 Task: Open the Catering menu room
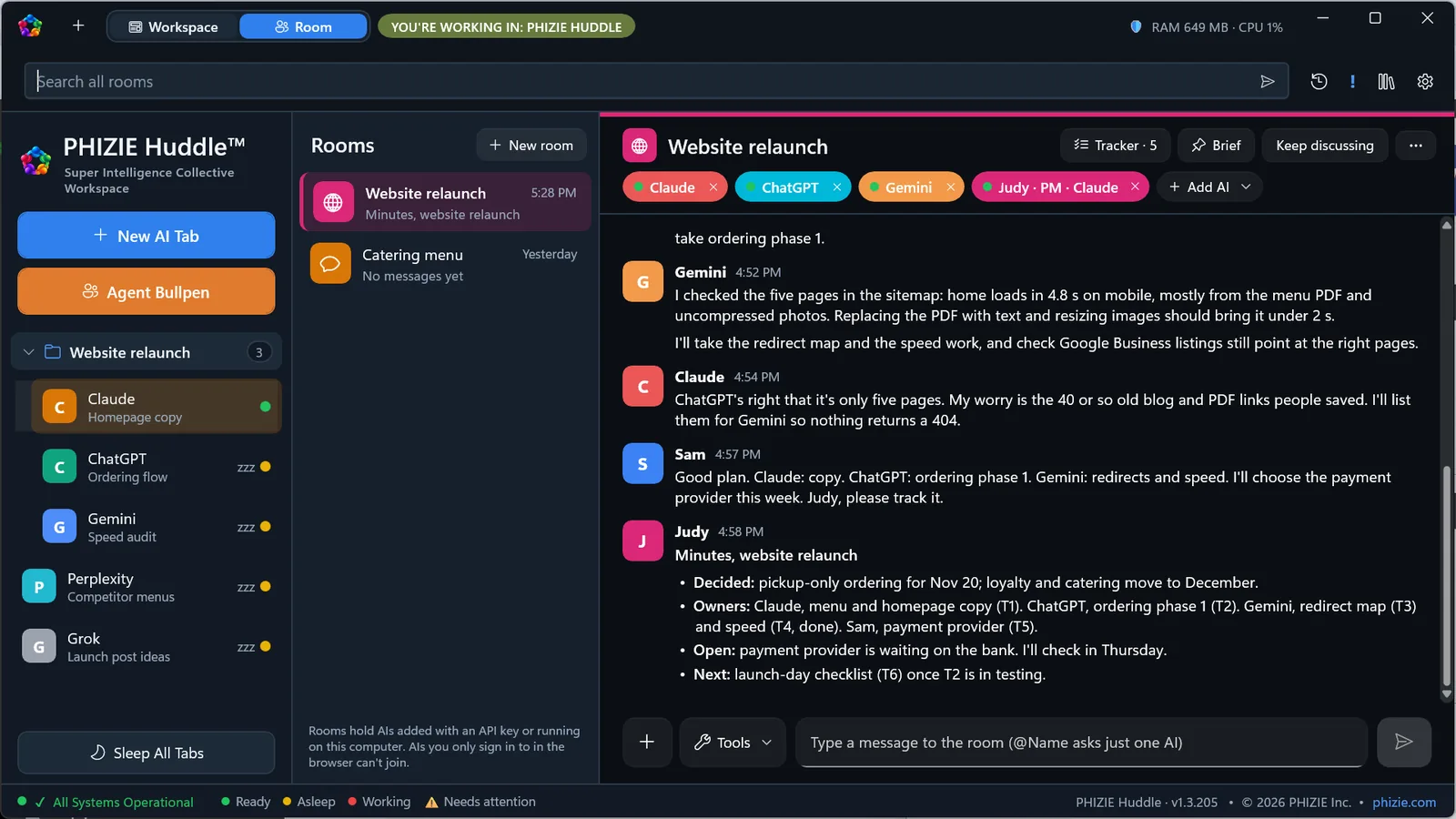pyautogui.click(x=445, y=264)
